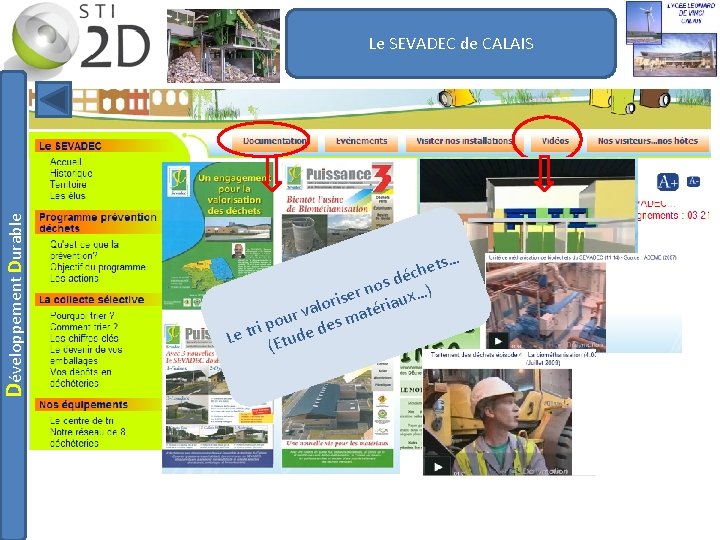Open Les chiffres clés link
This screenshot has width=720, height=540.
tap(84, 338)
